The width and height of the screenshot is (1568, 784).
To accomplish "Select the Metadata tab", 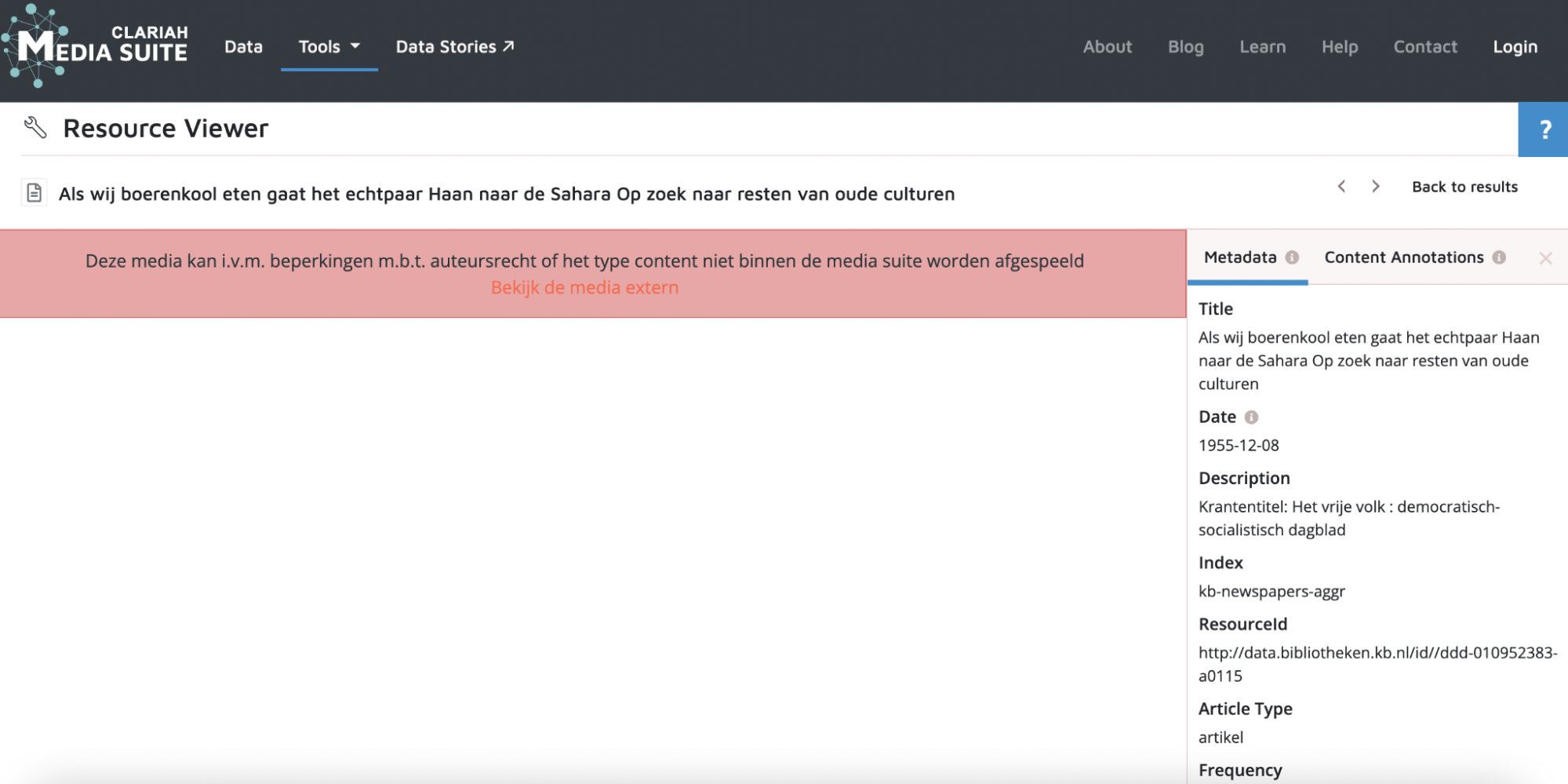I will (1239, 257).
